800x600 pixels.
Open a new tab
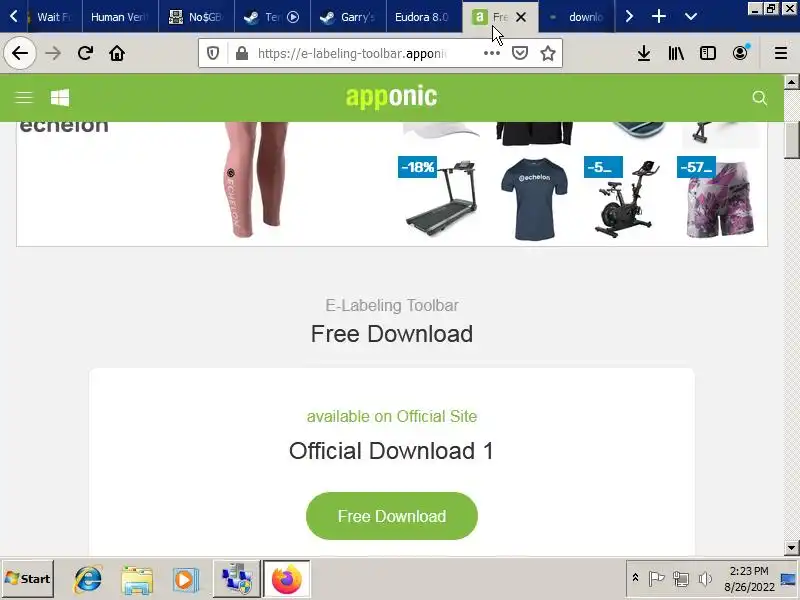click(659, 16)
